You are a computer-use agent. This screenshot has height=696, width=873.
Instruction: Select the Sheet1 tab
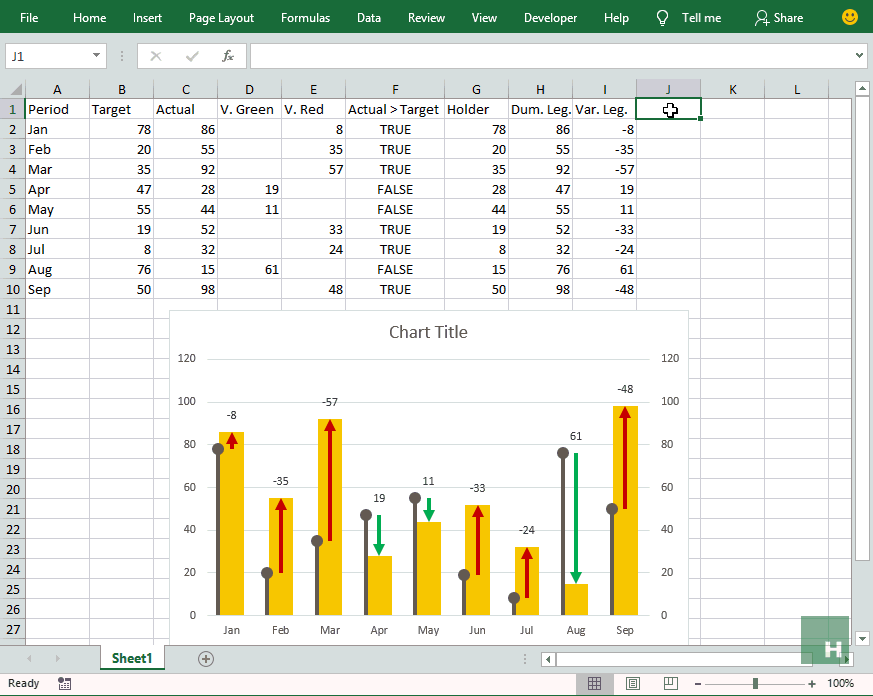[132, 658]
